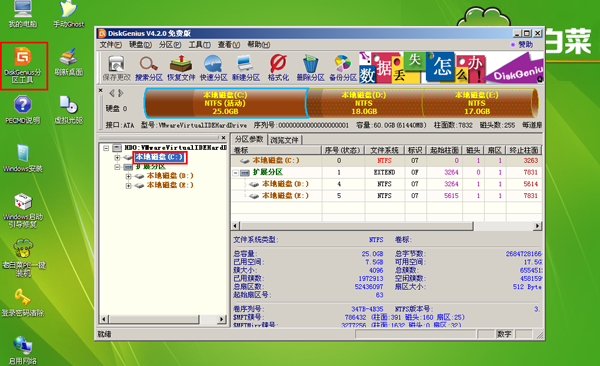Click the 起始柱面 column header
The image size is (600, 366).
444,150
